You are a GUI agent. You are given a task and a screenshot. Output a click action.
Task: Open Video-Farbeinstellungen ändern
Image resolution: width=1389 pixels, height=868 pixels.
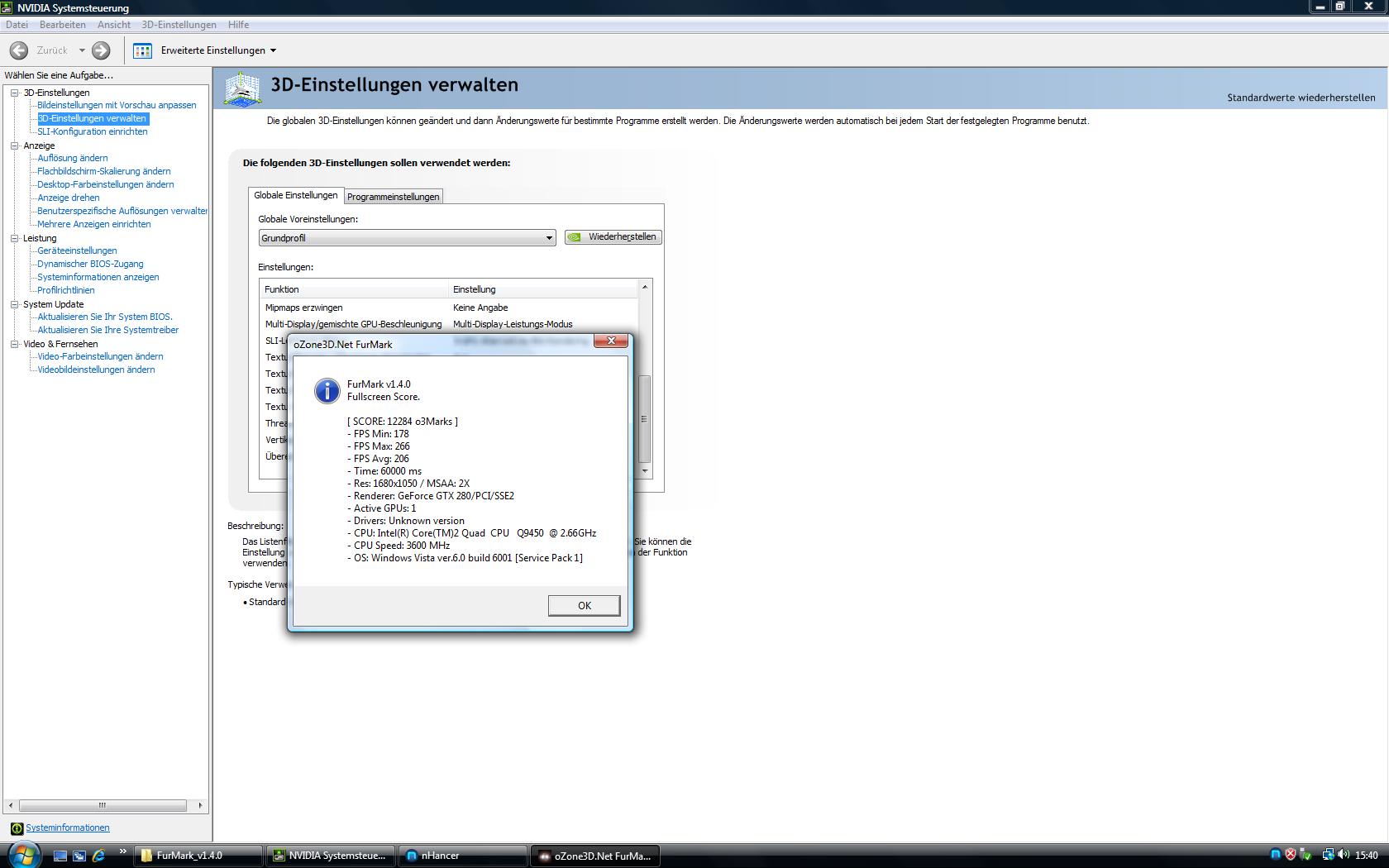coord(100,356)
